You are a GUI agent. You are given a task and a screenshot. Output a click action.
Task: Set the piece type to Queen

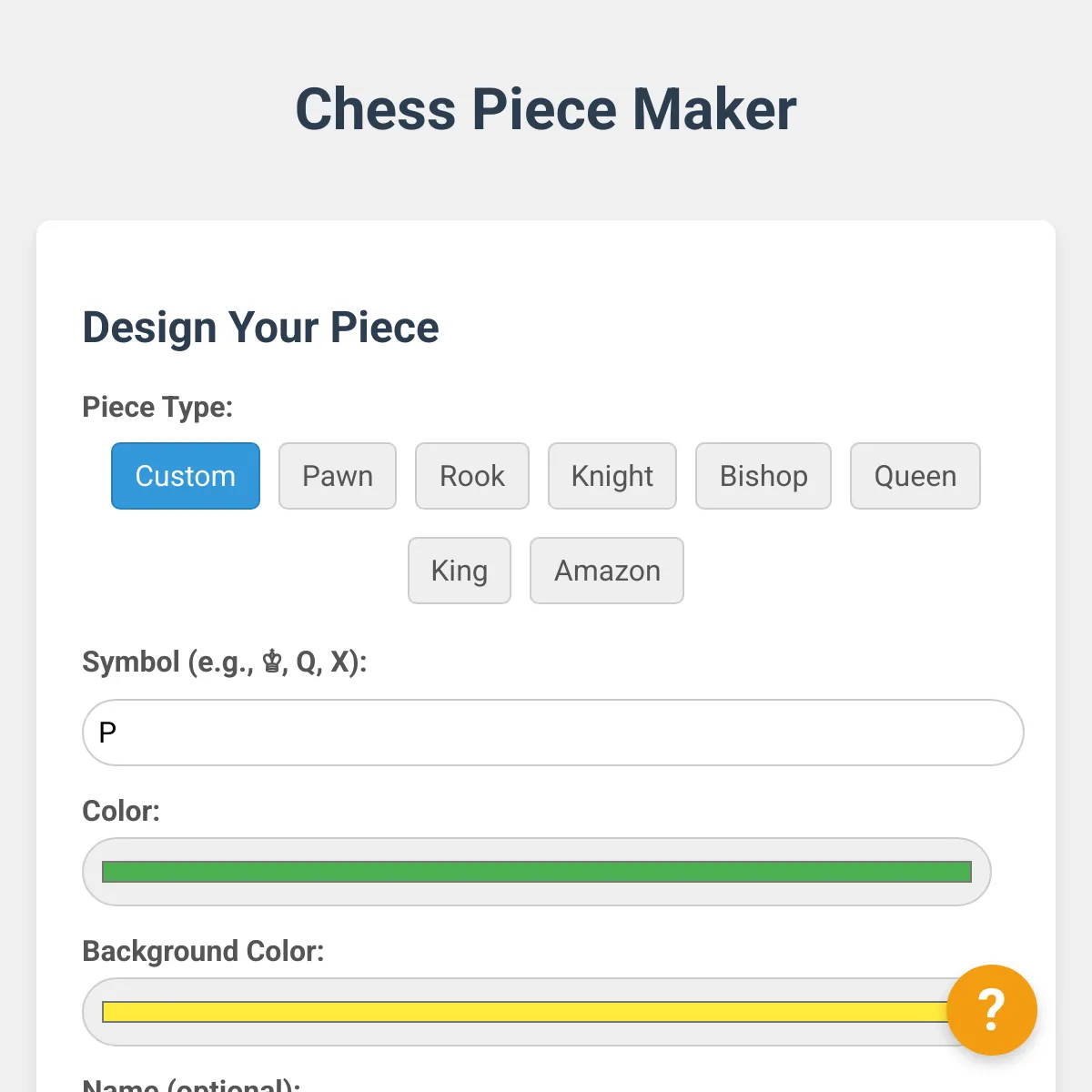point(915,476)
